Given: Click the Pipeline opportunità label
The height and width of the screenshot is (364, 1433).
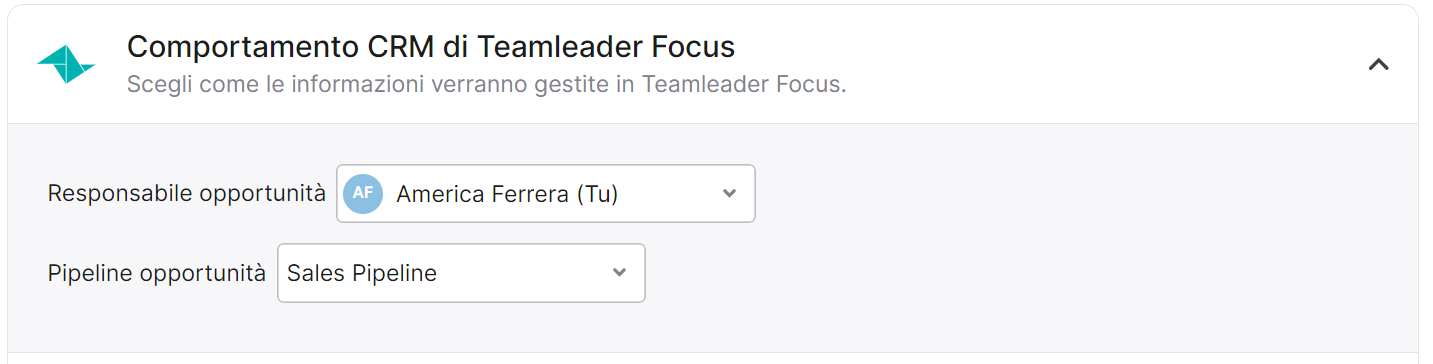Looking at the screenshot, I should tap(157, 273).
